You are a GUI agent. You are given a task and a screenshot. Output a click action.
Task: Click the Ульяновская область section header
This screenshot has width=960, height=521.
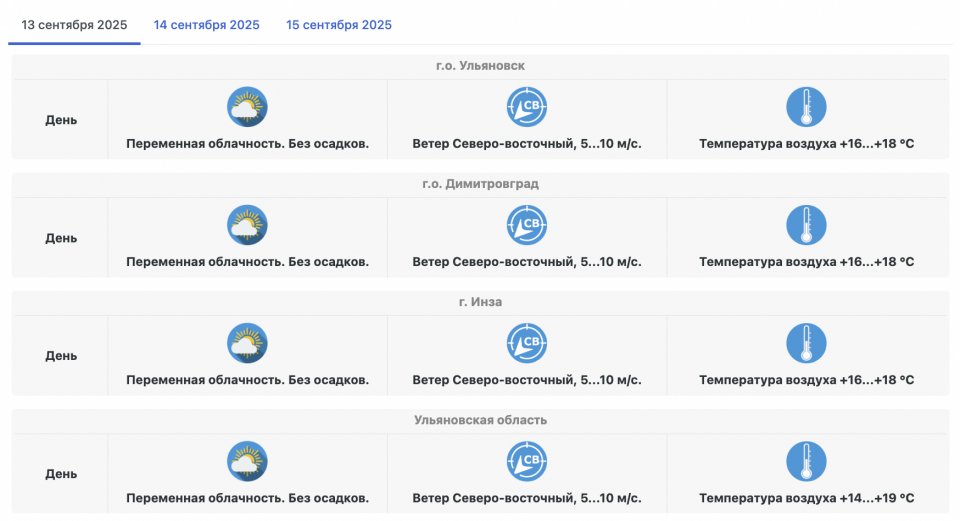[480, 420]
